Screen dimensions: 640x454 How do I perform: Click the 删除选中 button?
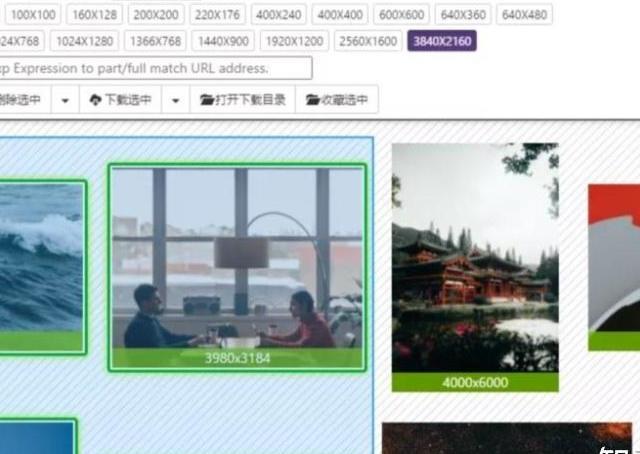click(x=24, y=100)
